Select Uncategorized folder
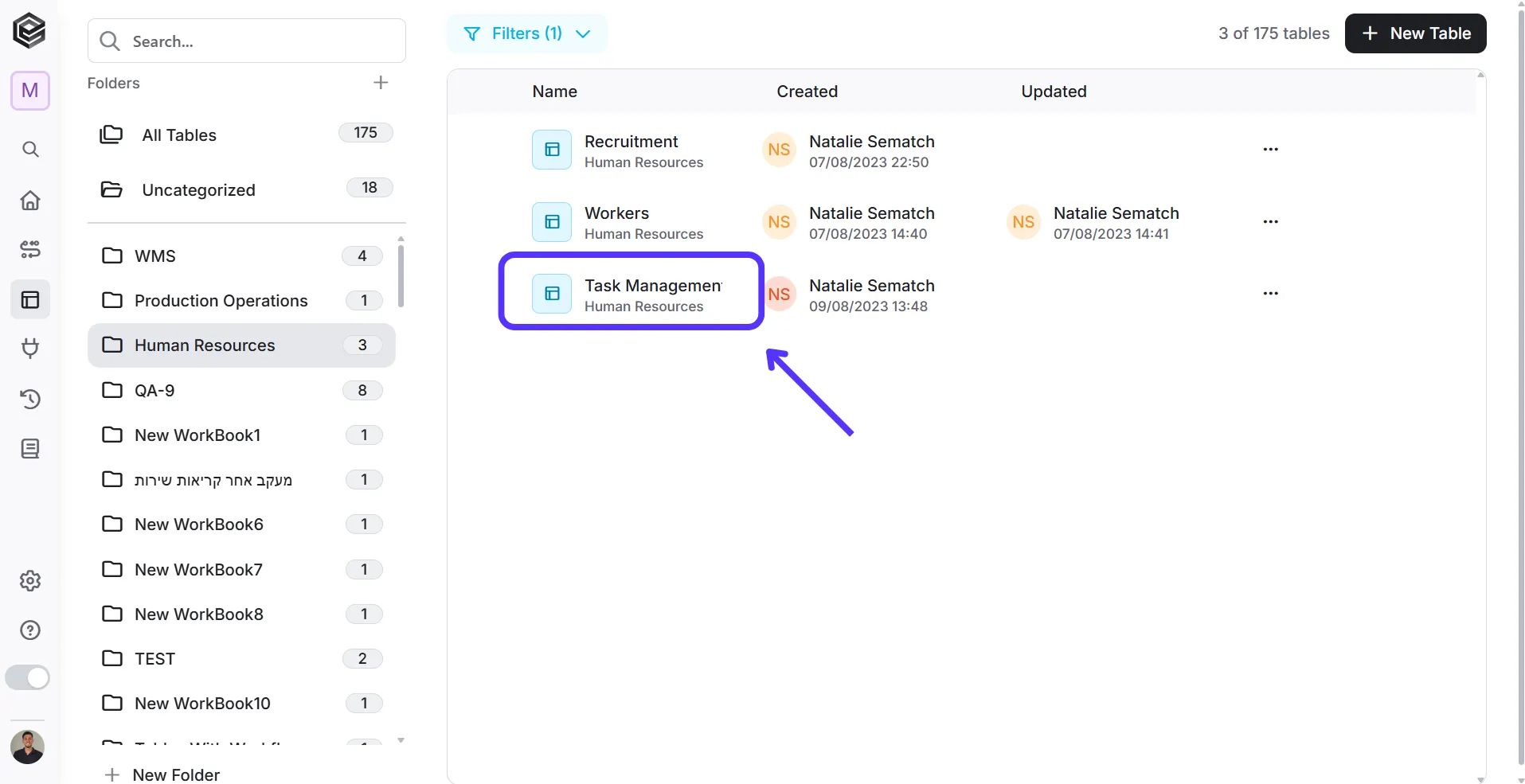 246,189
